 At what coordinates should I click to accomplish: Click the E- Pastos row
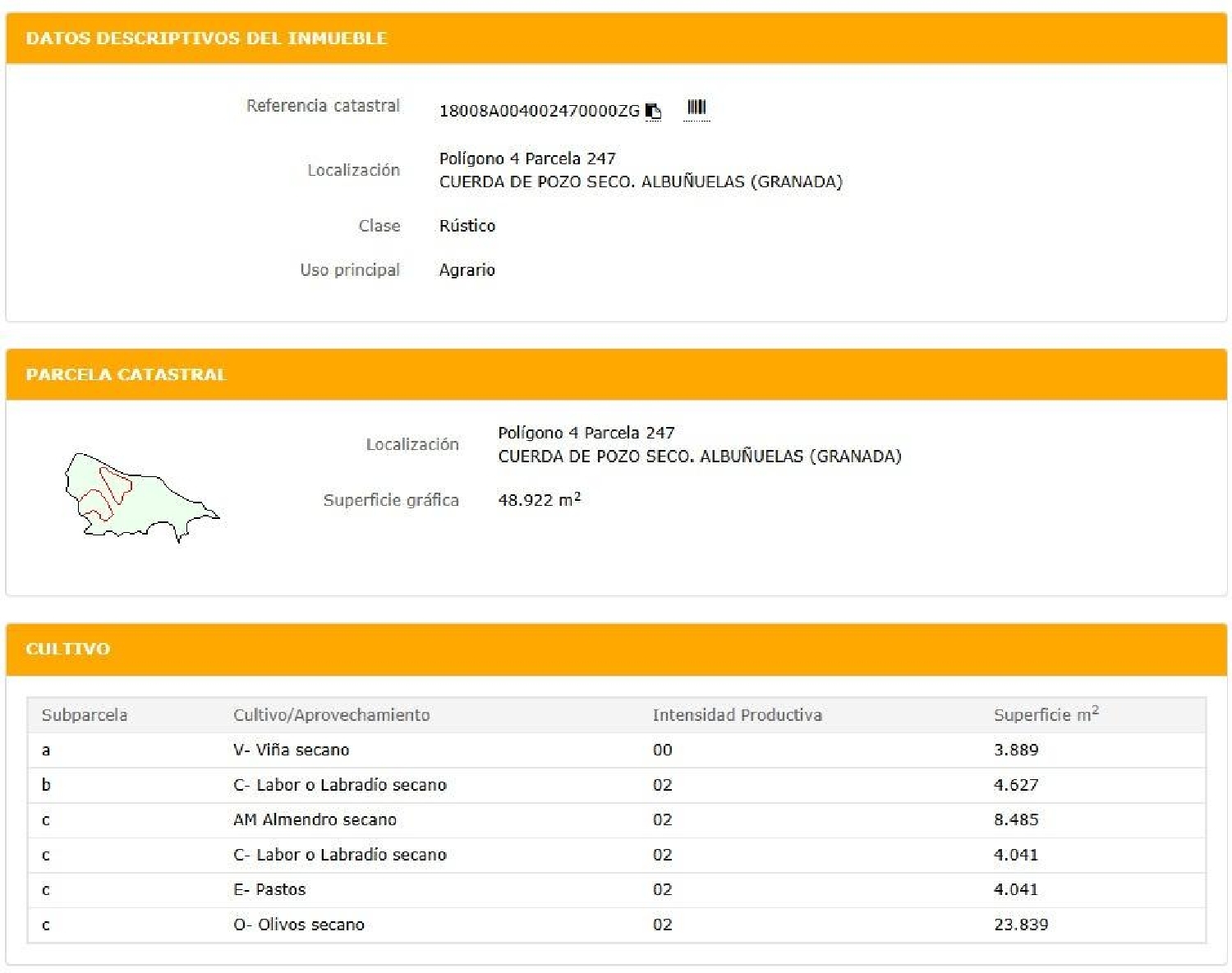(269, 889)
